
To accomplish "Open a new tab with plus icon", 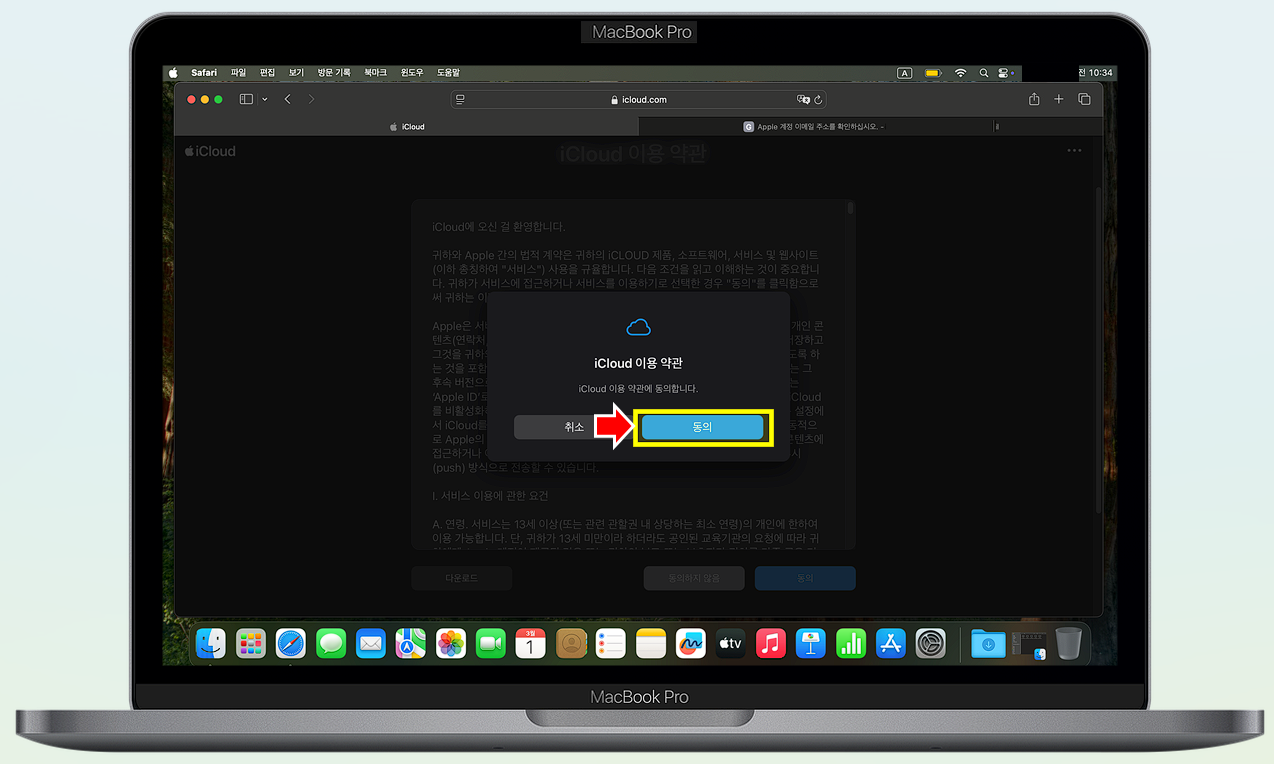I will pyautogui.click(x=1059, y=99).
